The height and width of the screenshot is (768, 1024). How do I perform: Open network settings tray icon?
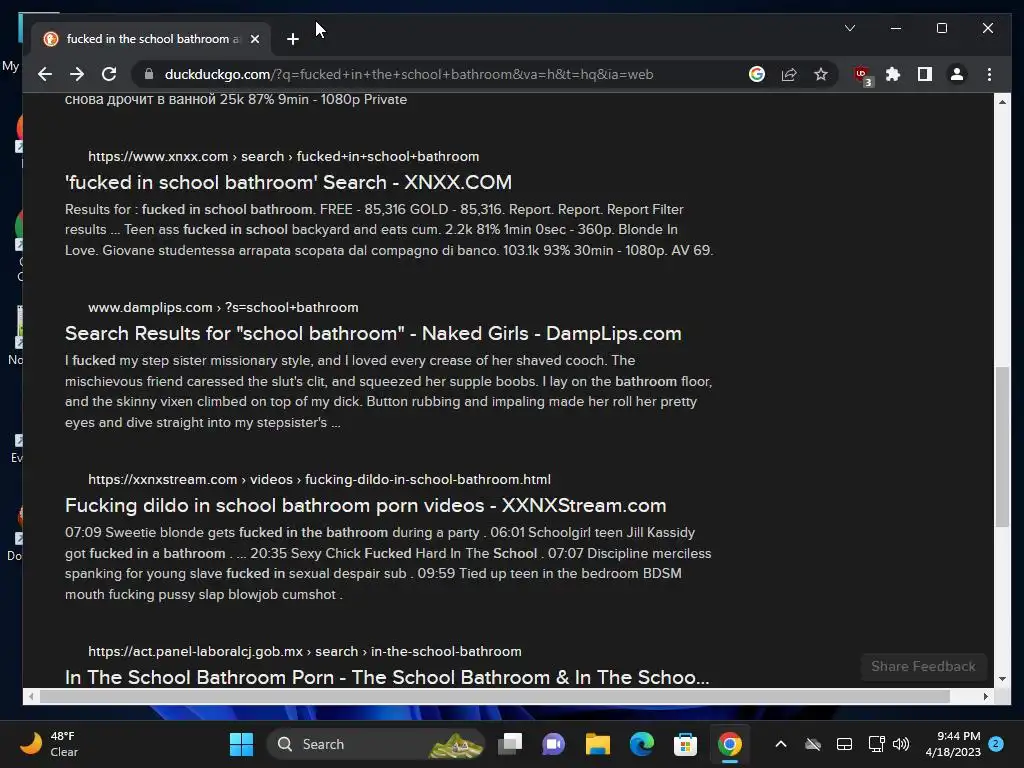click(x=876, y=744)
